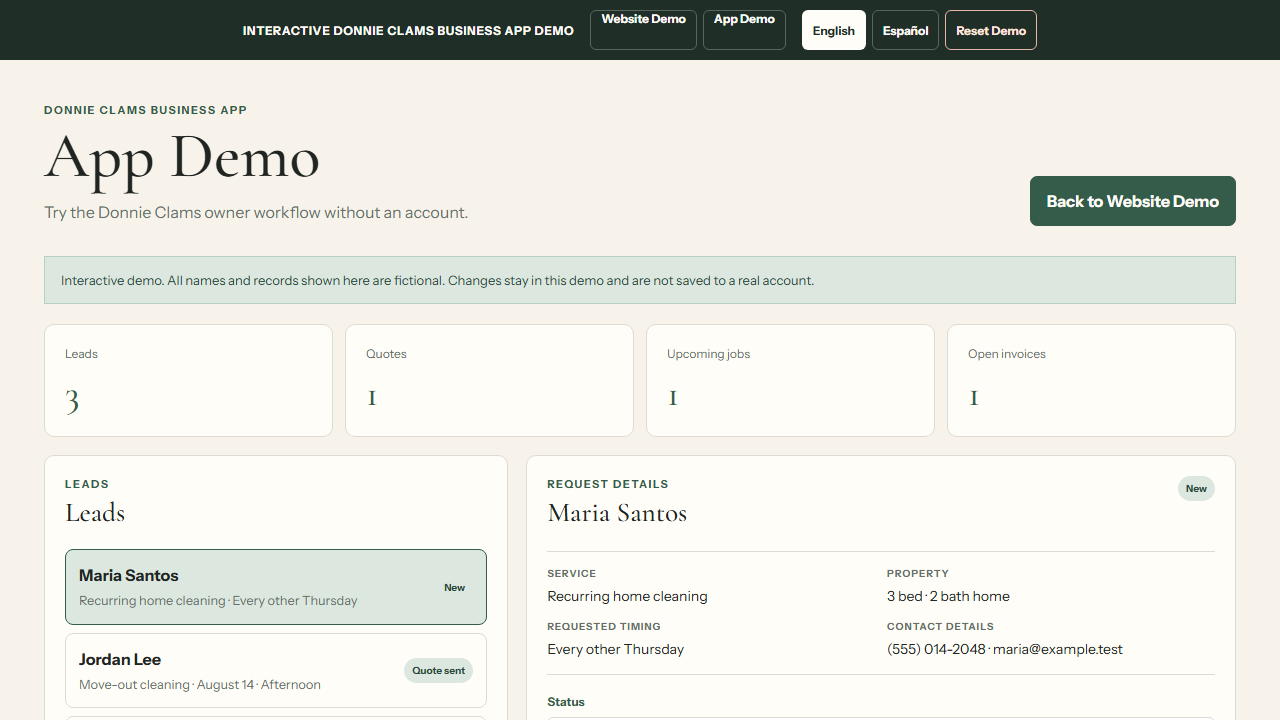1280x720 pixels.
Task: Click the Reset Demo button
Action: pyautogui.click(x=991, y=30)
